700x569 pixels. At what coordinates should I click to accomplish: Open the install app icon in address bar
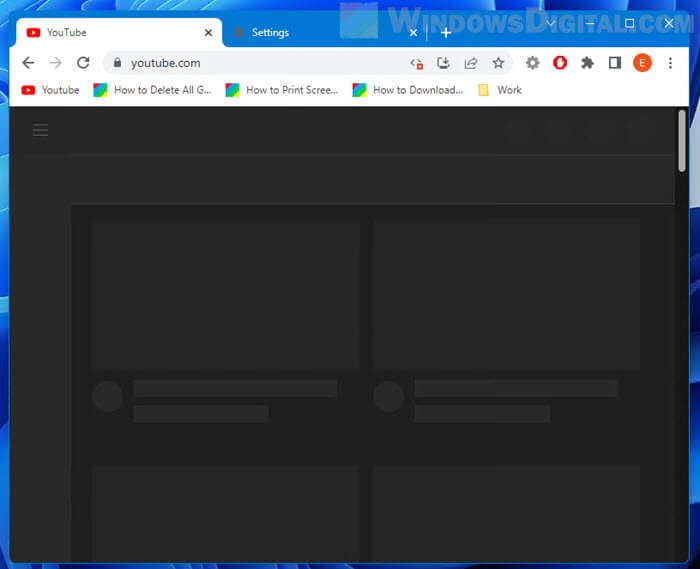pyautogui.click(x=444, y=63)
